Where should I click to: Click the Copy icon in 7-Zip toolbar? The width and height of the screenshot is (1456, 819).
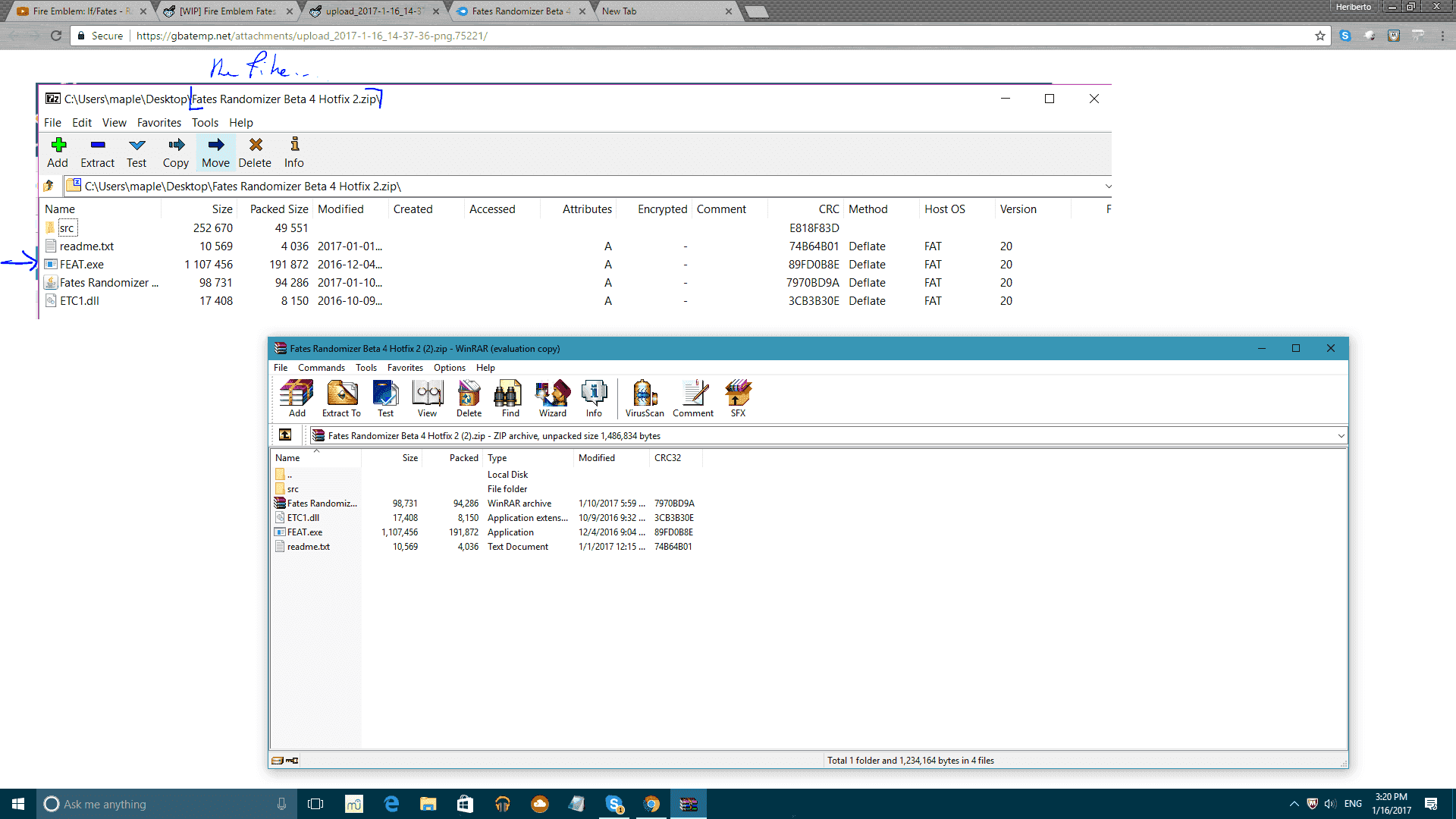176,152
